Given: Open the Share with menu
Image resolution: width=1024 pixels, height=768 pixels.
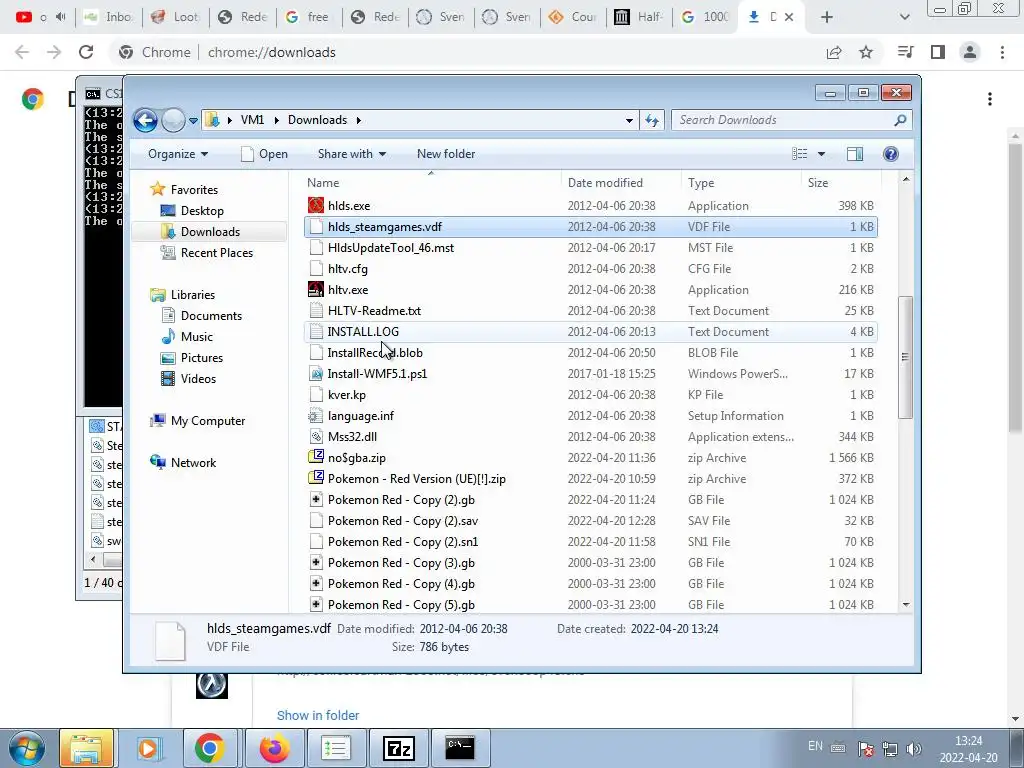Looking at the screenshot, I should coord(352,154).
